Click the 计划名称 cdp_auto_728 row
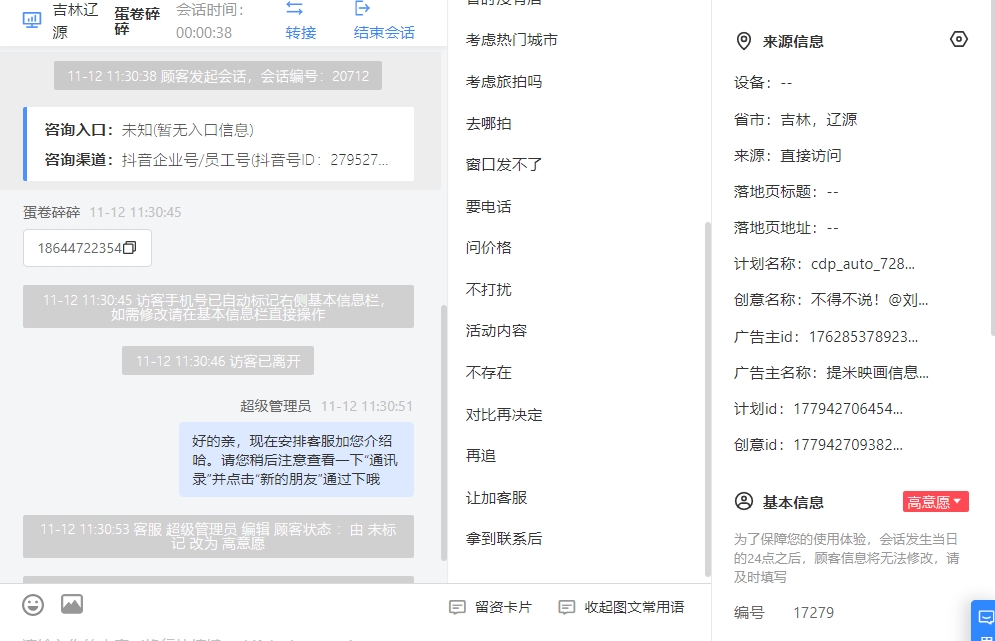This screenshot has width=995, height=641. (824, 264)
